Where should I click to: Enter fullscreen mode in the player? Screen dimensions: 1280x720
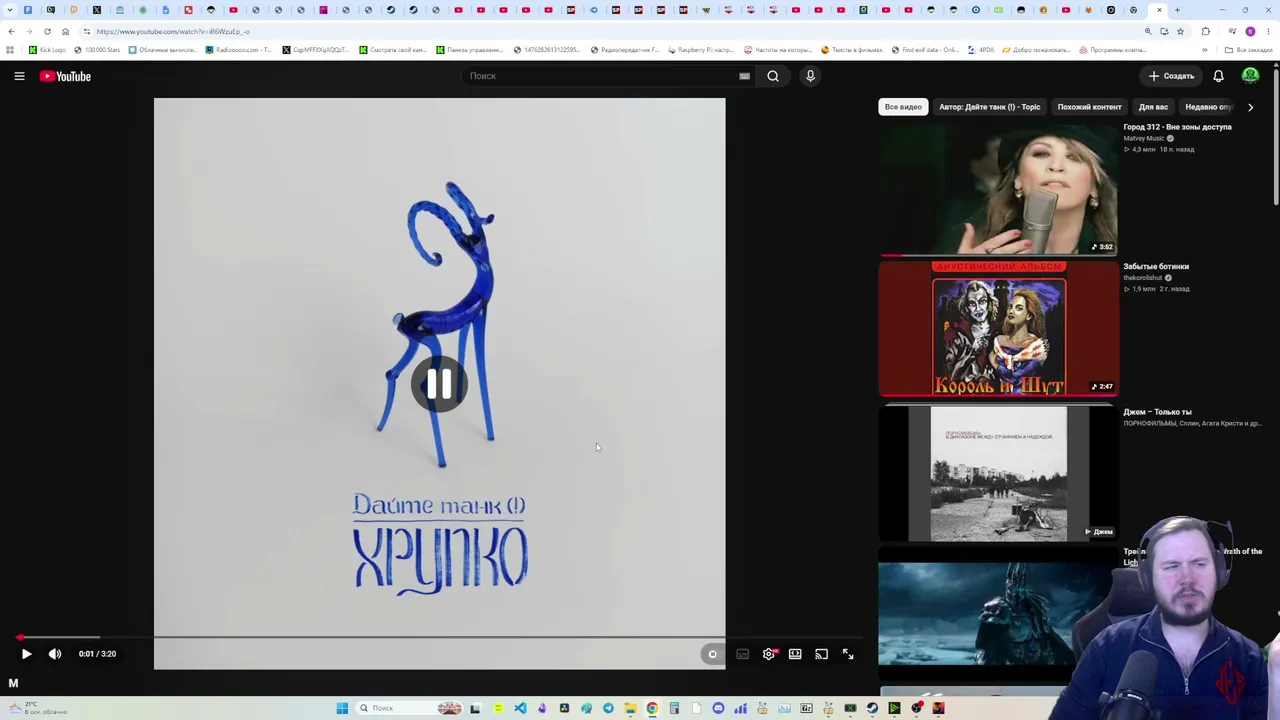click(x=848, y=654)
